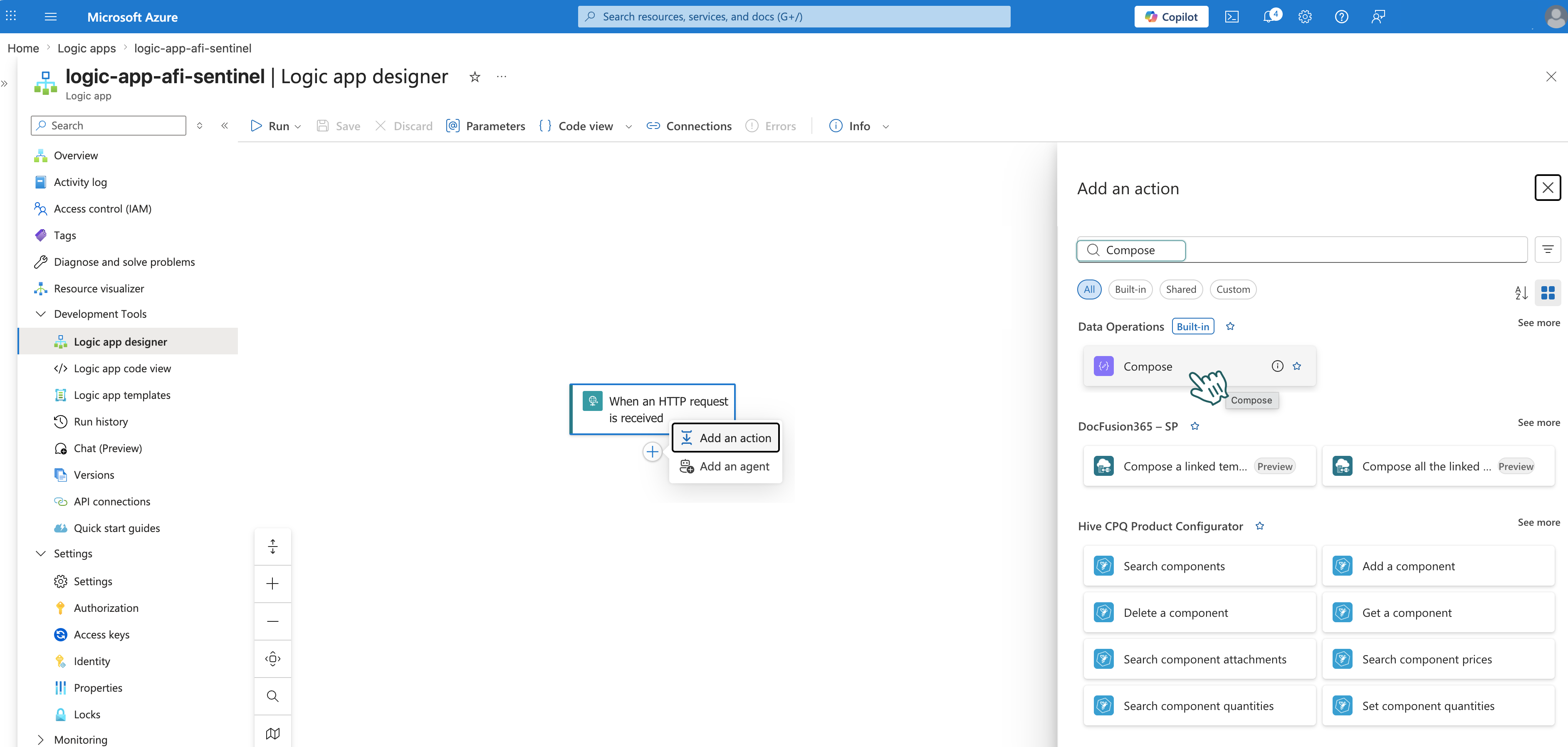The width and height of the screenshot is (1568, 747).
Task: Select the Built-in filter pill
Action: point(1130,289)
